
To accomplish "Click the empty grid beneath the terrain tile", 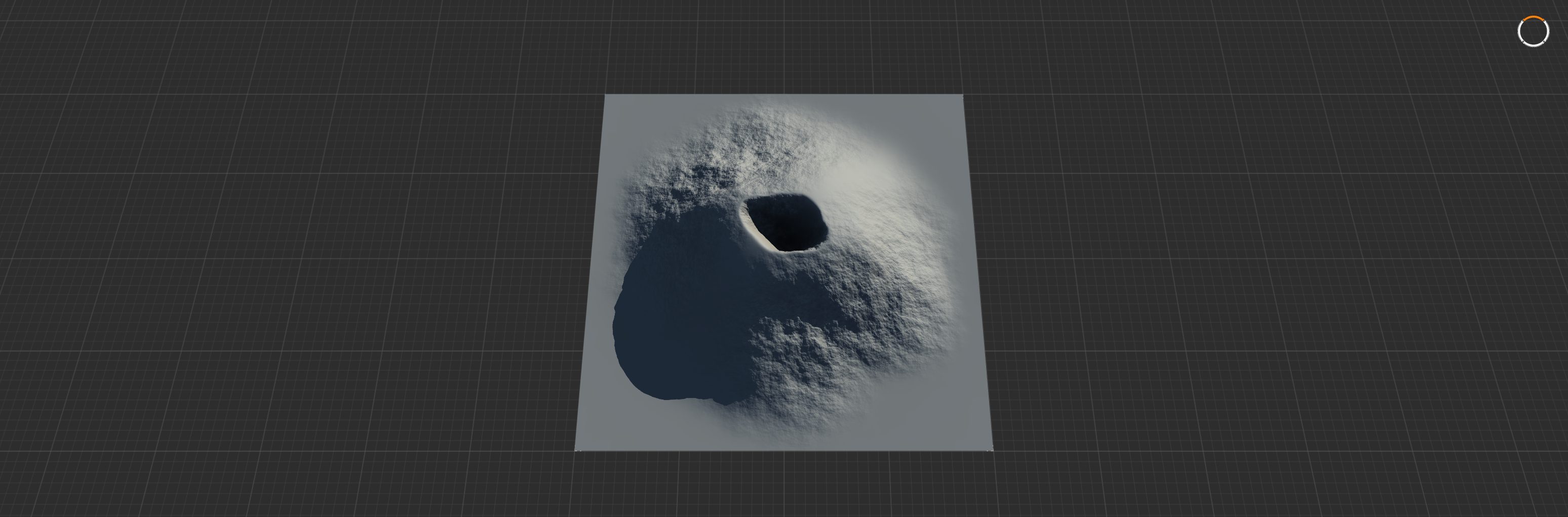I will [784, 484].
